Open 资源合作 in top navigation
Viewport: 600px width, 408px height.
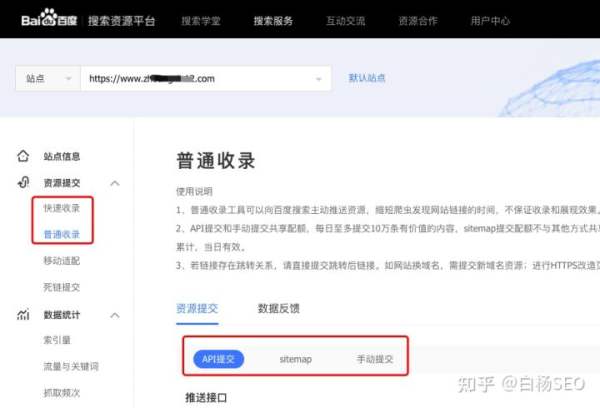[x=418, y=21]
